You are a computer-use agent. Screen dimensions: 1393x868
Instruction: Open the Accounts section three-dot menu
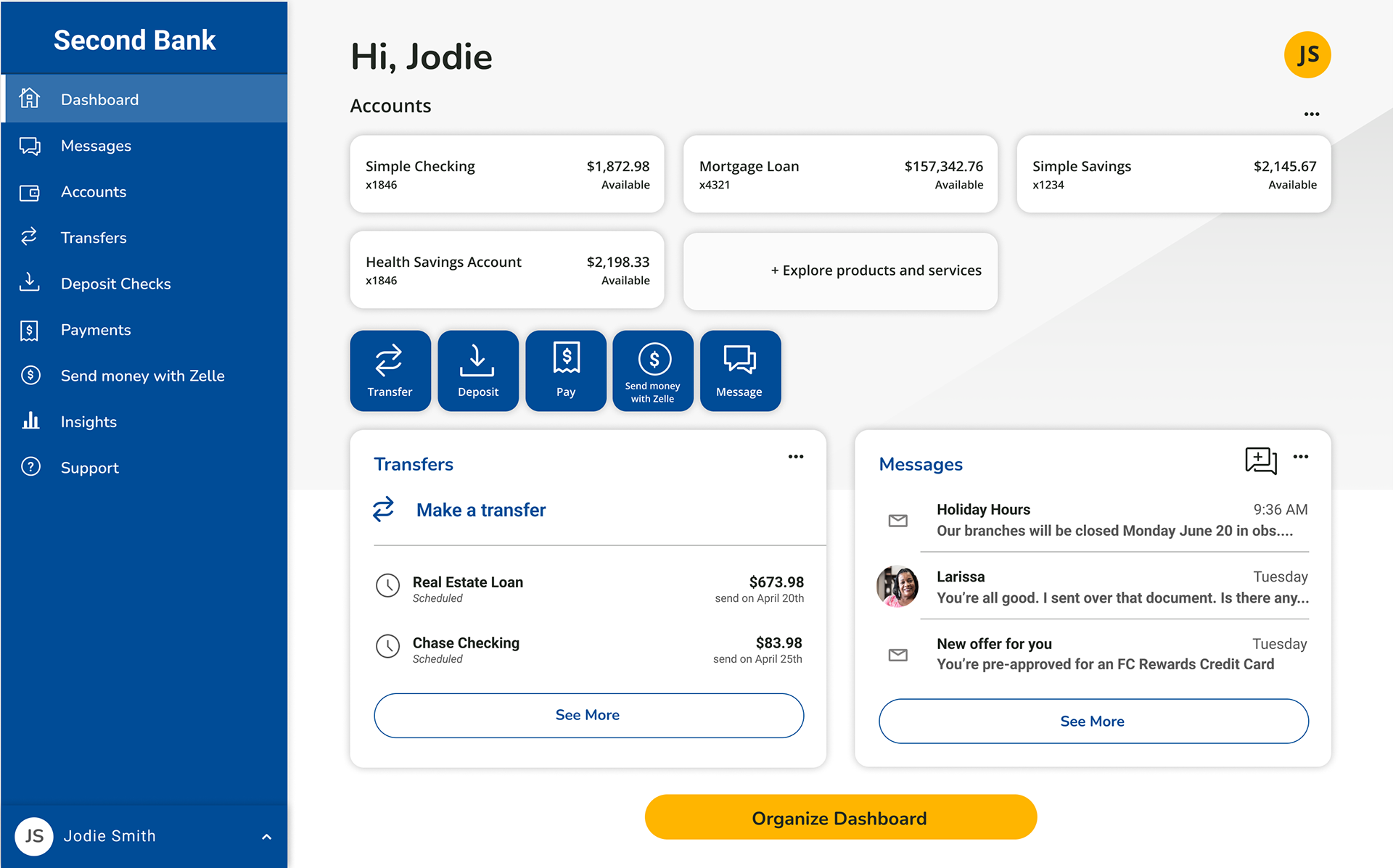(x=1311, y=115)
